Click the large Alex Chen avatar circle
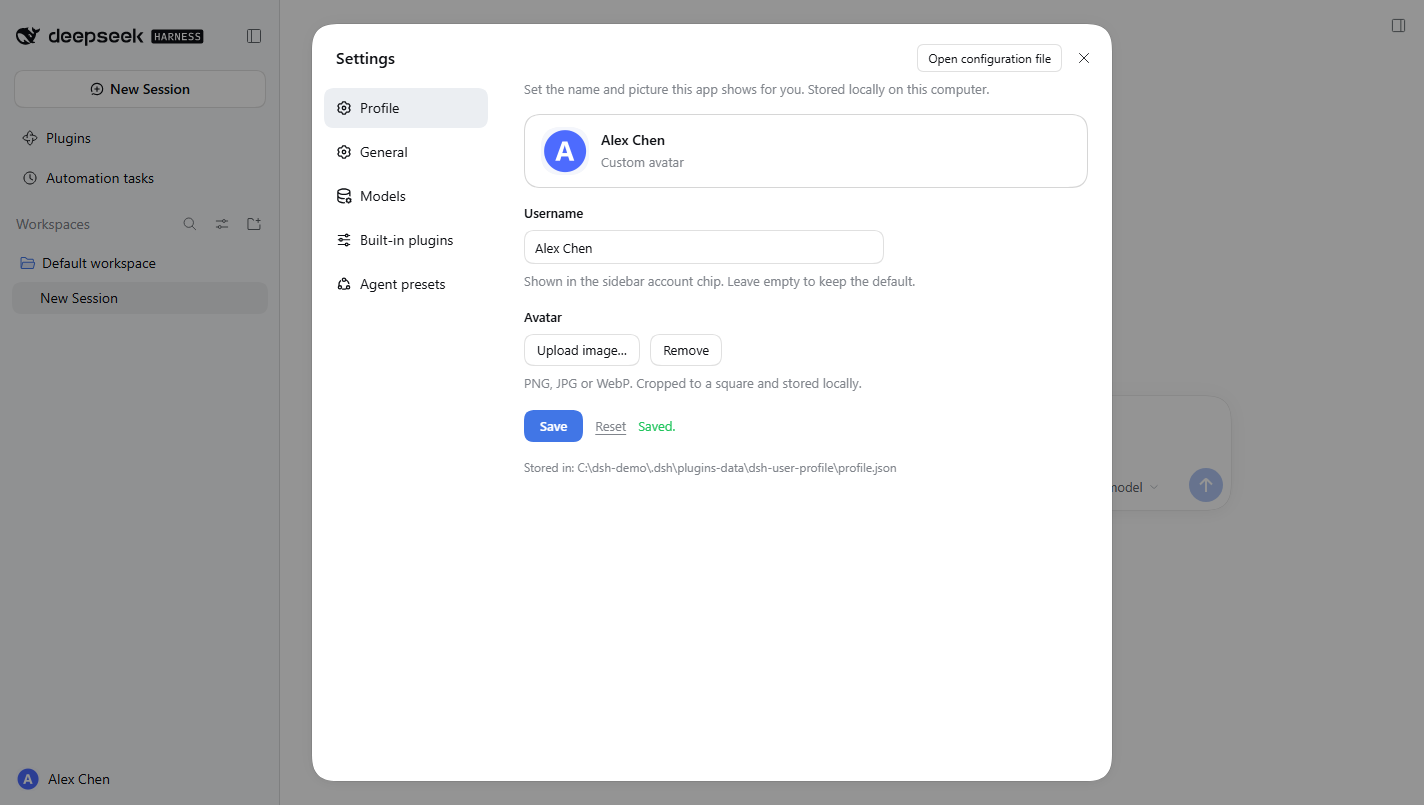The height and width of the screenshot is (805, 1424). pyautogui.click(x=565, y=151)
